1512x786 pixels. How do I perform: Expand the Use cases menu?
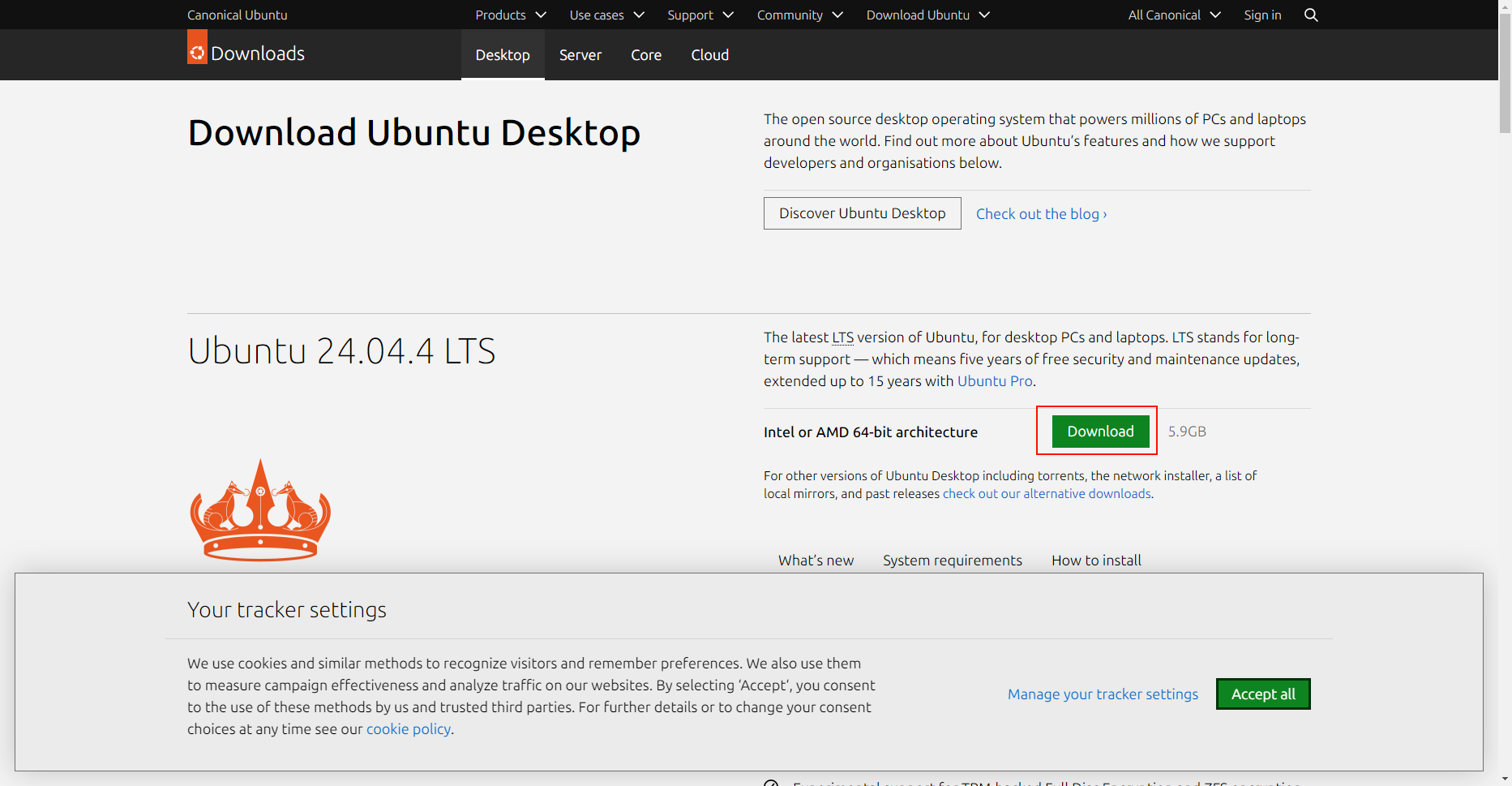[607, 15]
